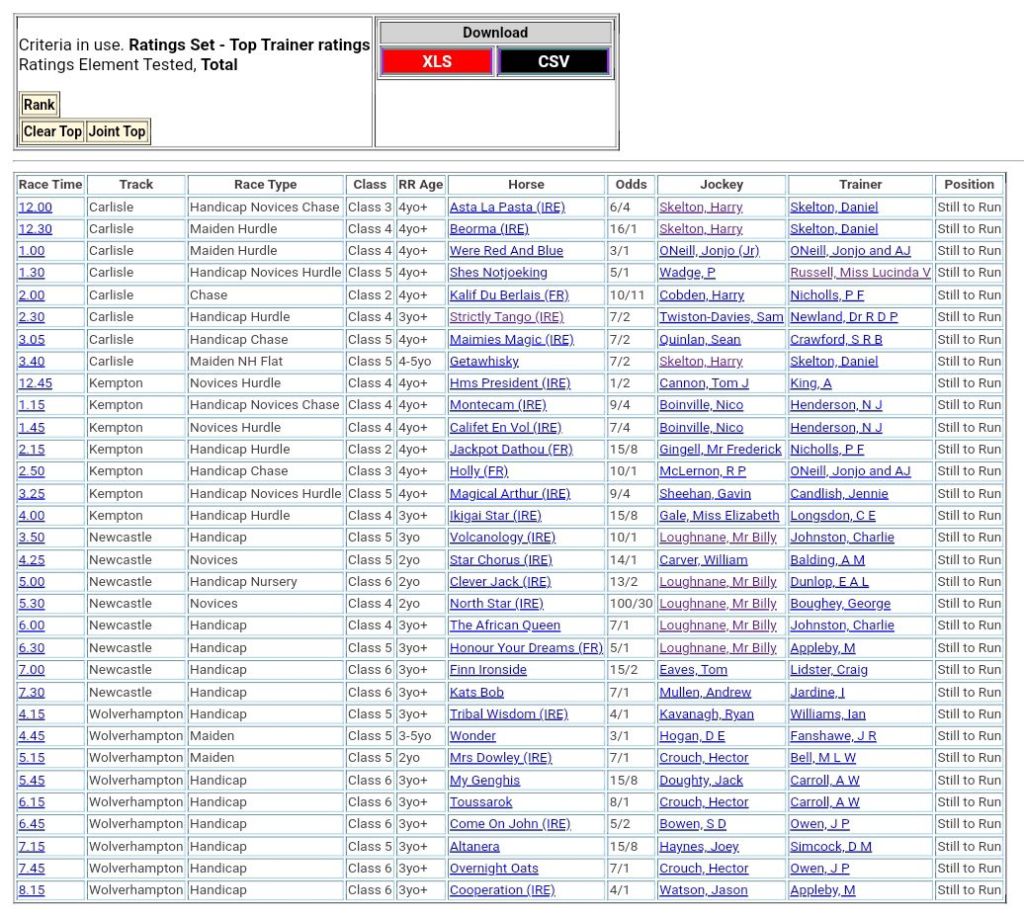Select horse Honour Your Dreams (FR)
This screenshot has height=917, width=1024.
point(526,648)
